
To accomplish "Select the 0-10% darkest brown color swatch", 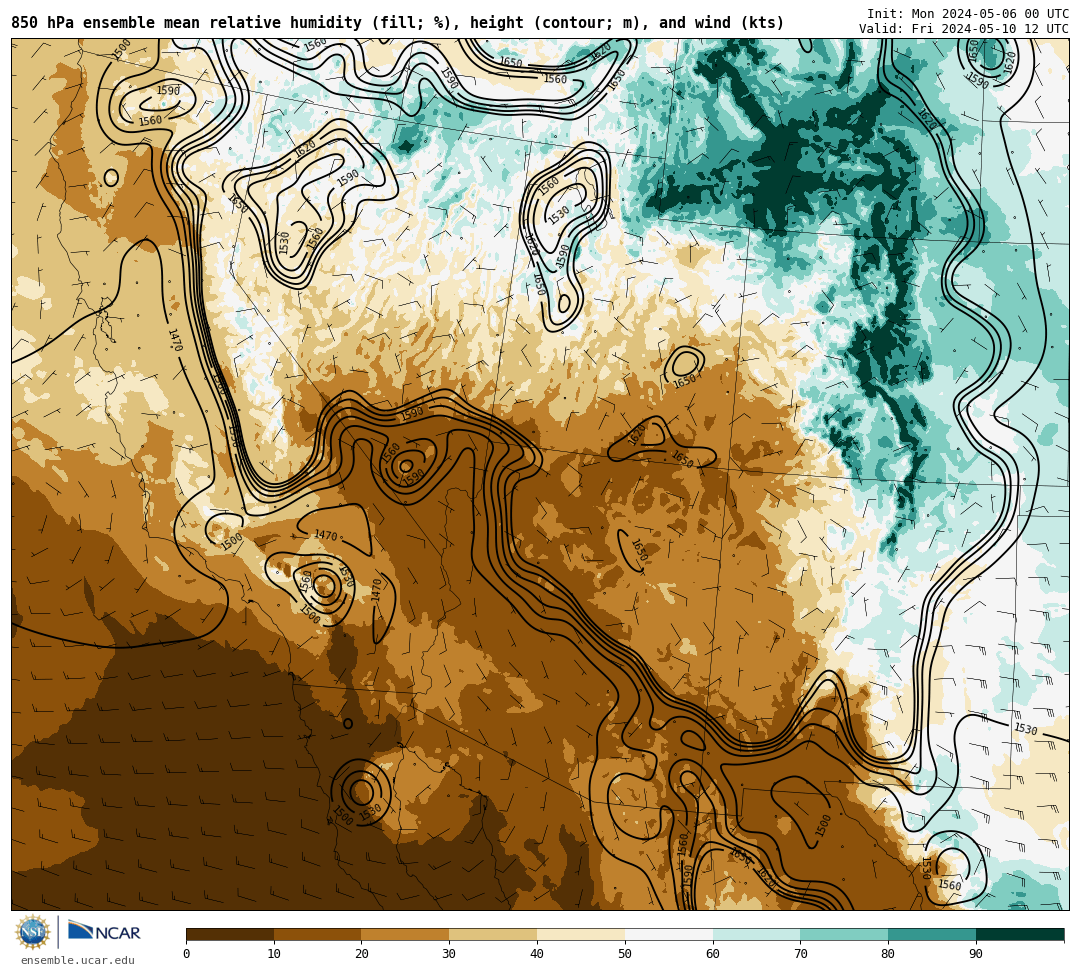I will point(230,934).
